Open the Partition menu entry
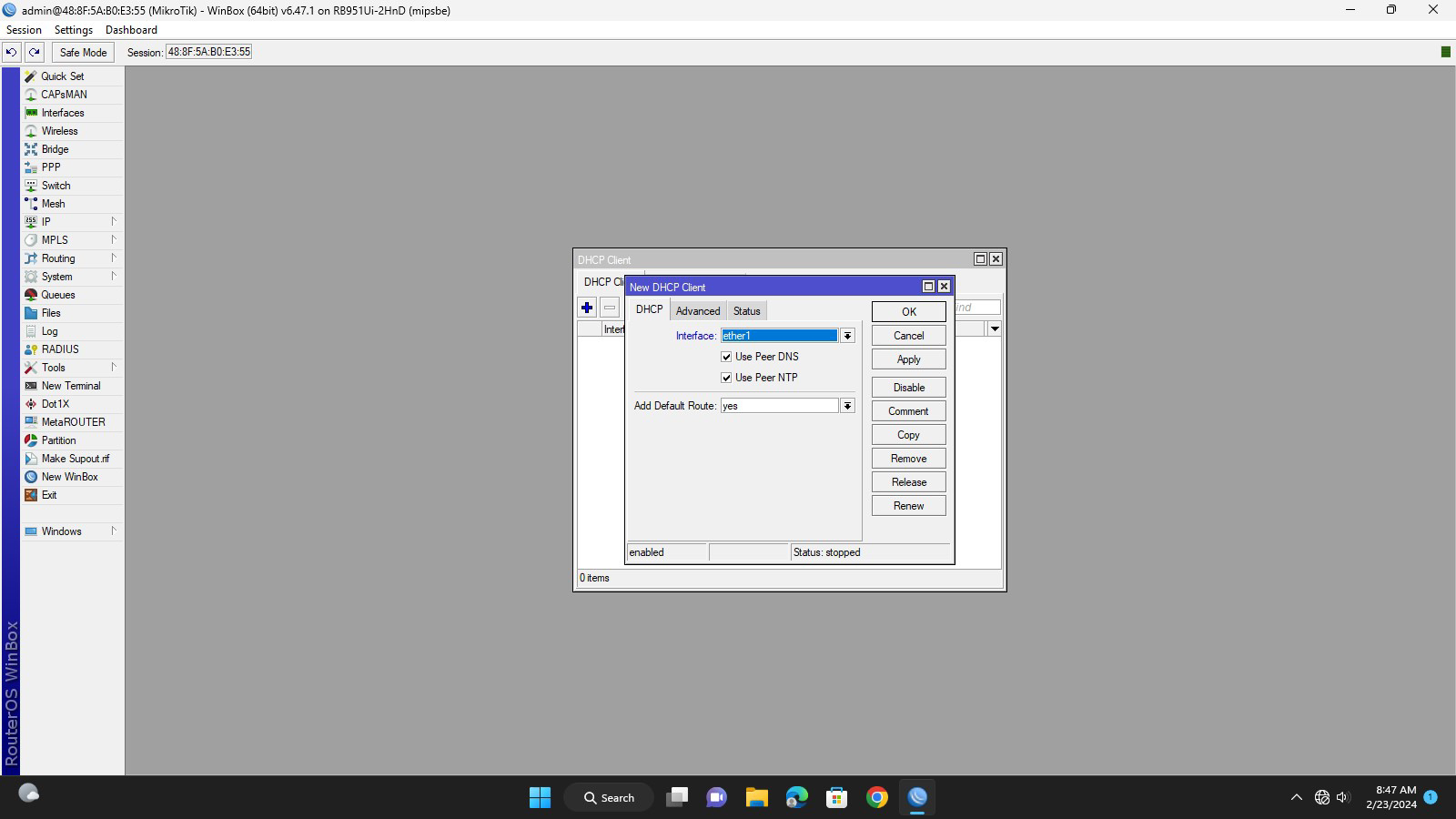The width and height of the screenshot is (1456, 819). pos(72,440)
